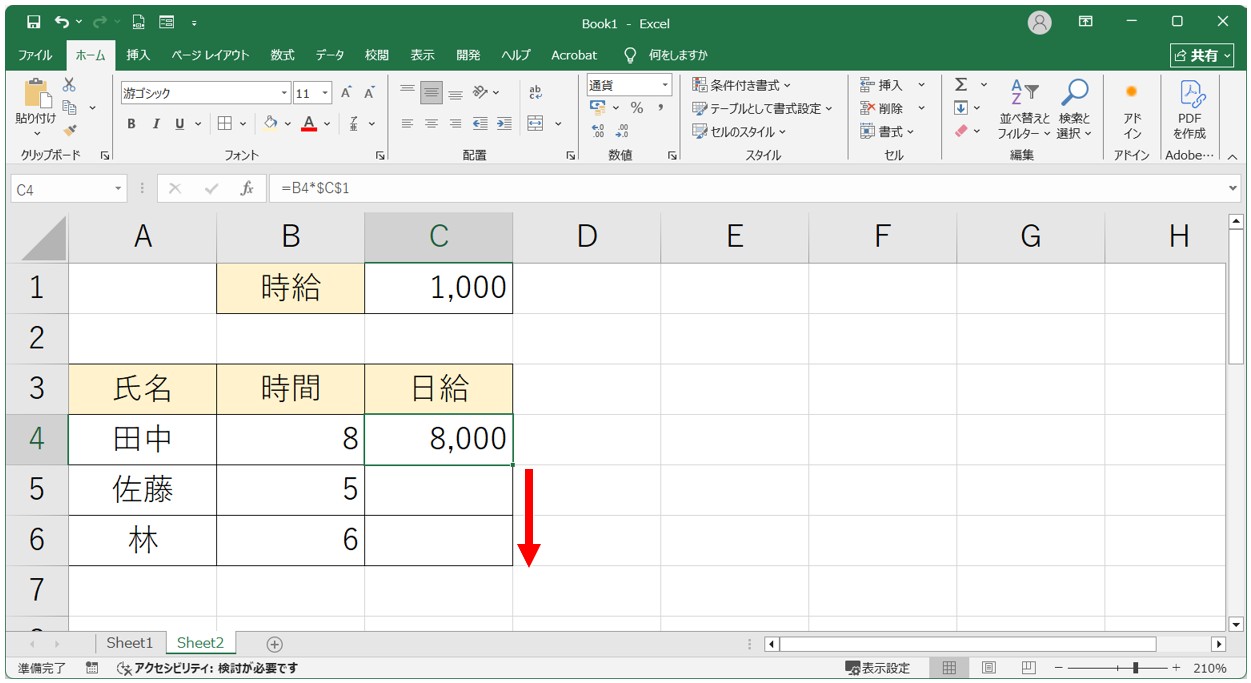Click the Fill Color paint bucket icon
The height and width of the screenshot is (683, 1251).
(x=270, y=124)
